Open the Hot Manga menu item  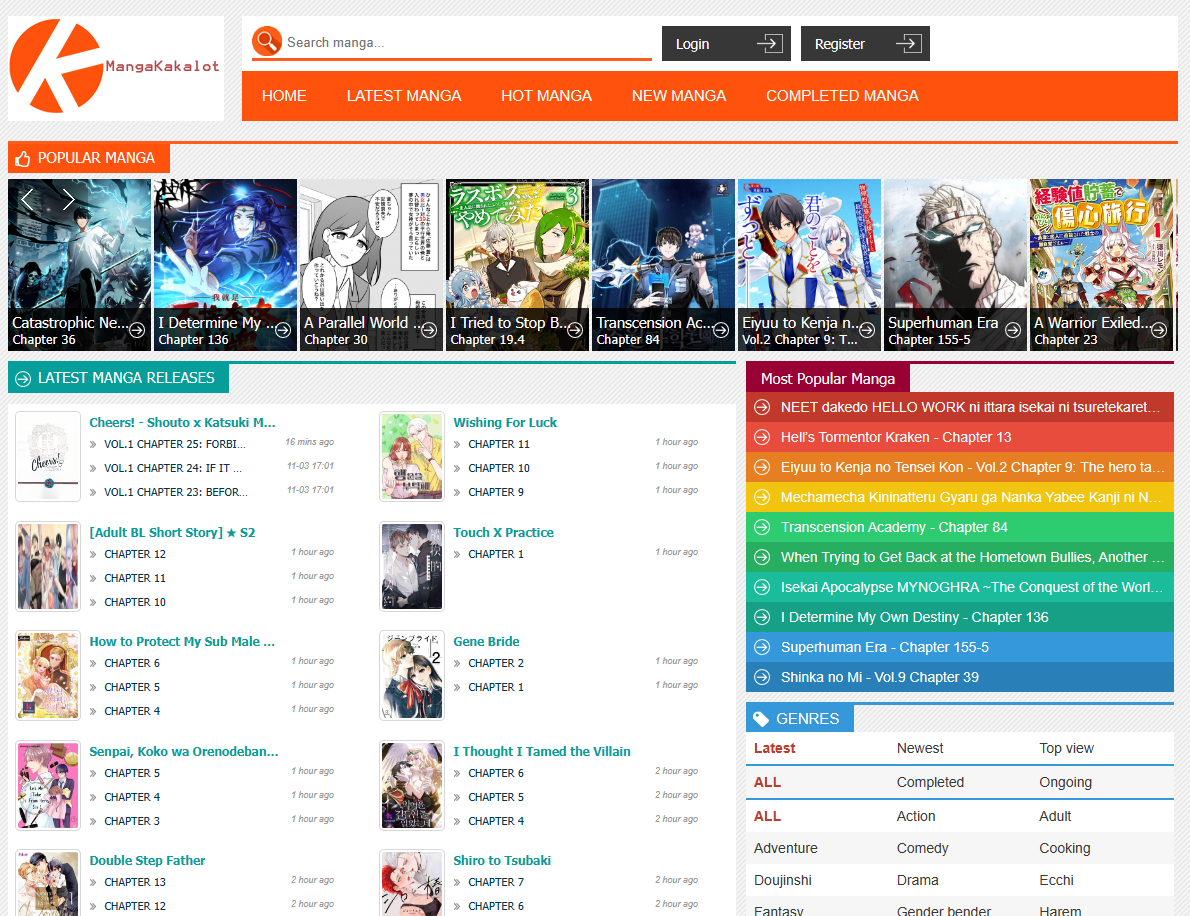546,96
